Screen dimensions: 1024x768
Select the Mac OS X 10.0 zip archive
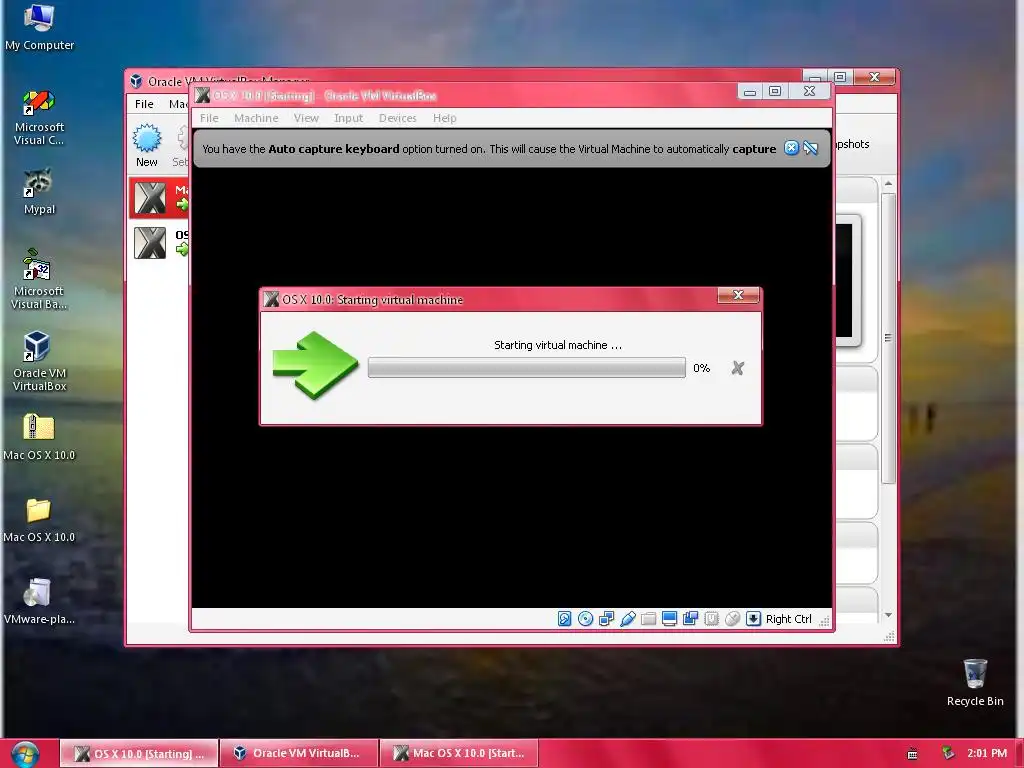(x=39, y=437)
